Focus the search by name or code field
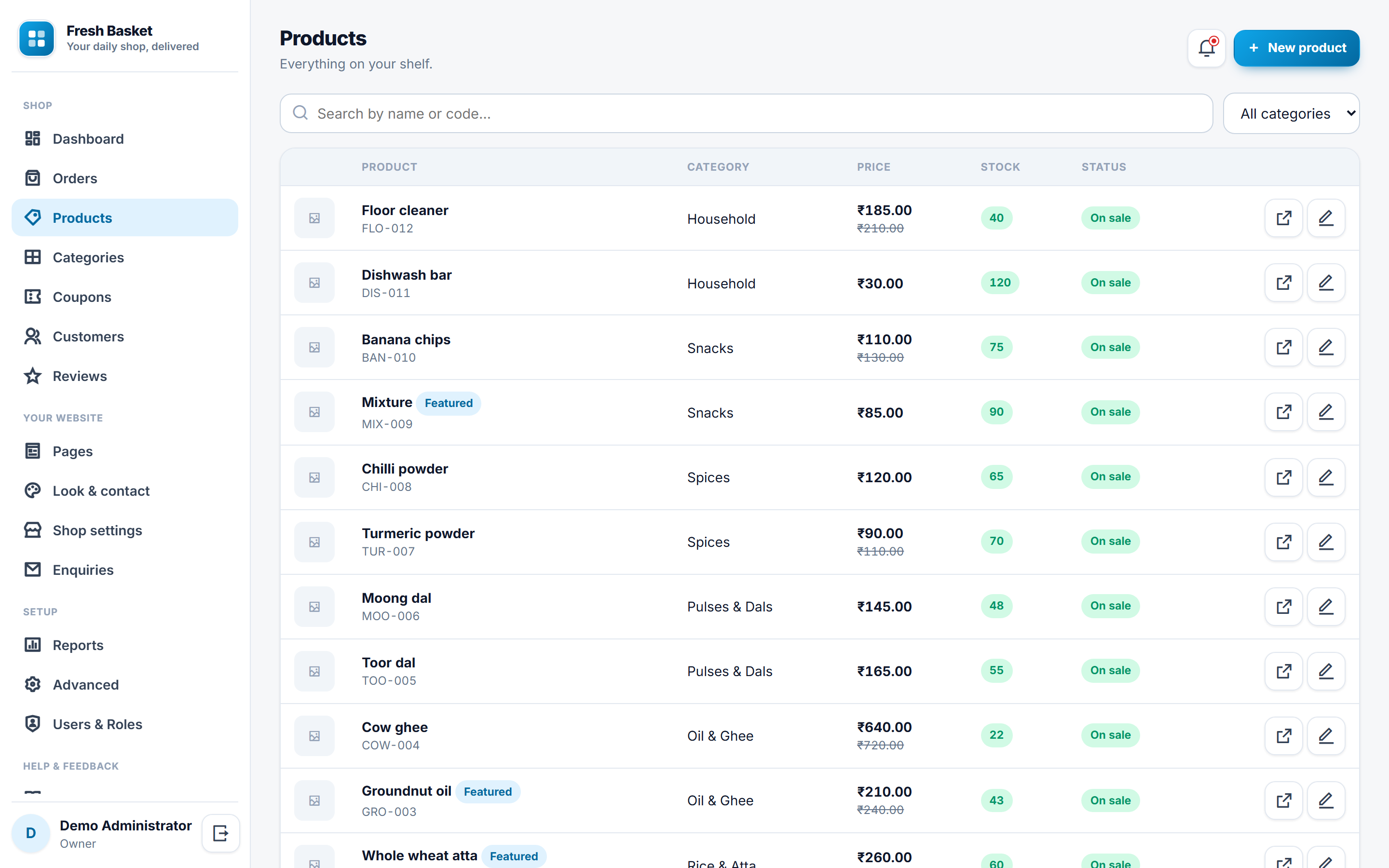 (746, 114)
